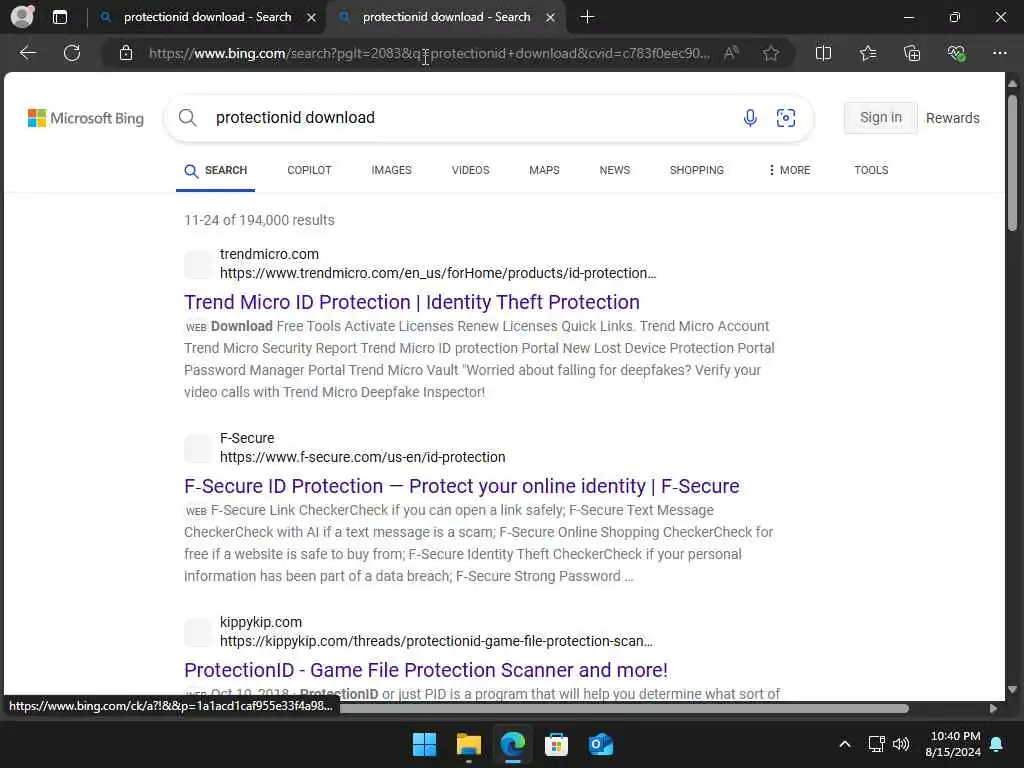Click the search magnifier icon in Bing box

(x=187, y=118)
